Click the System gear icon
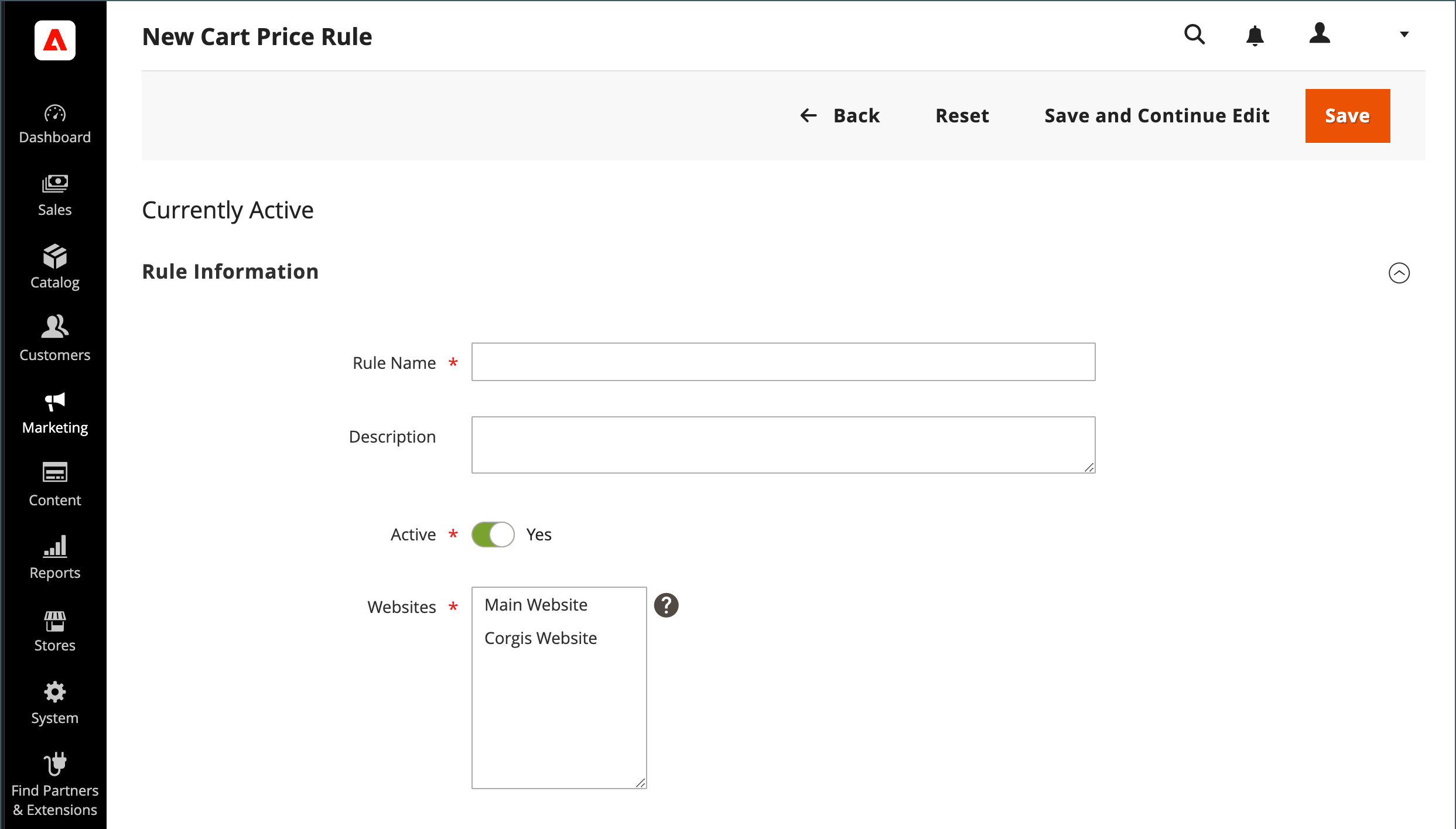This screenshot has height=829, width=1456. pos(54,692)
